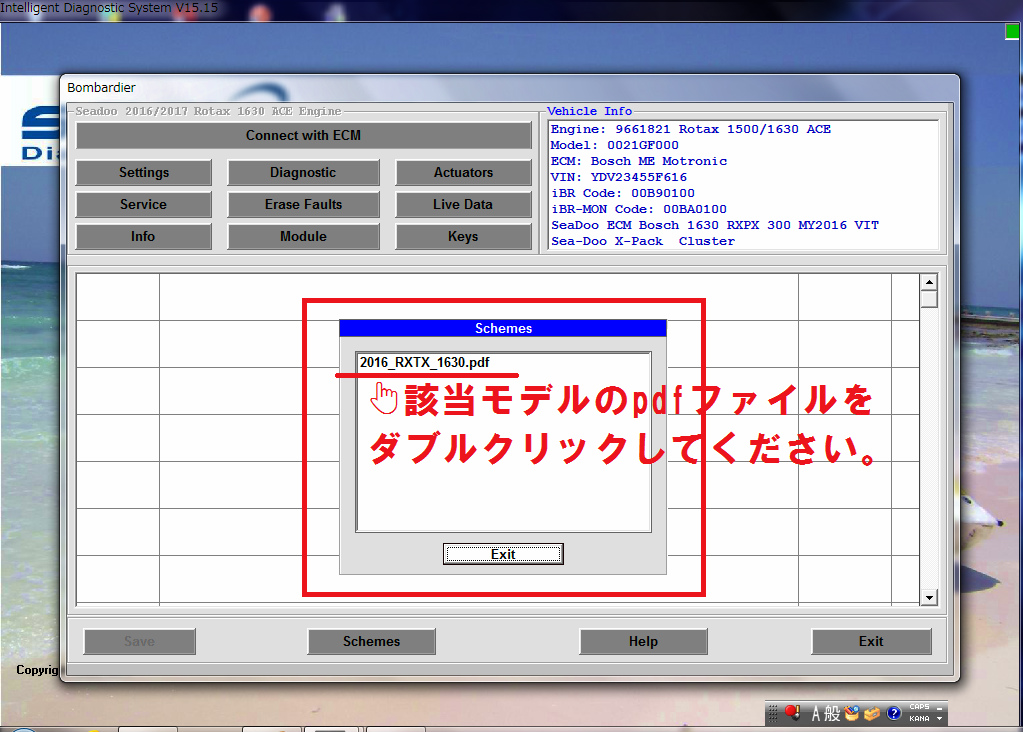Open Help from the bottom bar
The image size is (1023, 732).
click(x=643, y=642)
